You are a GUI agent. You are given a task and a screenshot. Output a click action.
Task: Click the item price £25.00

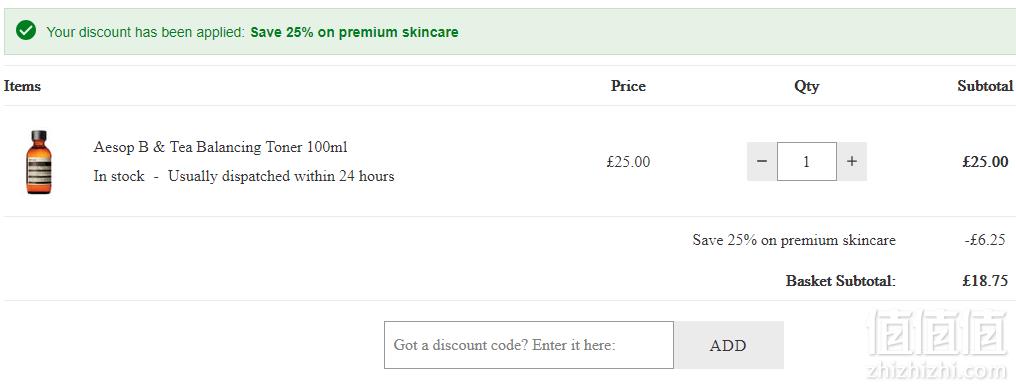pyautogui.click(x=628, y=162)
